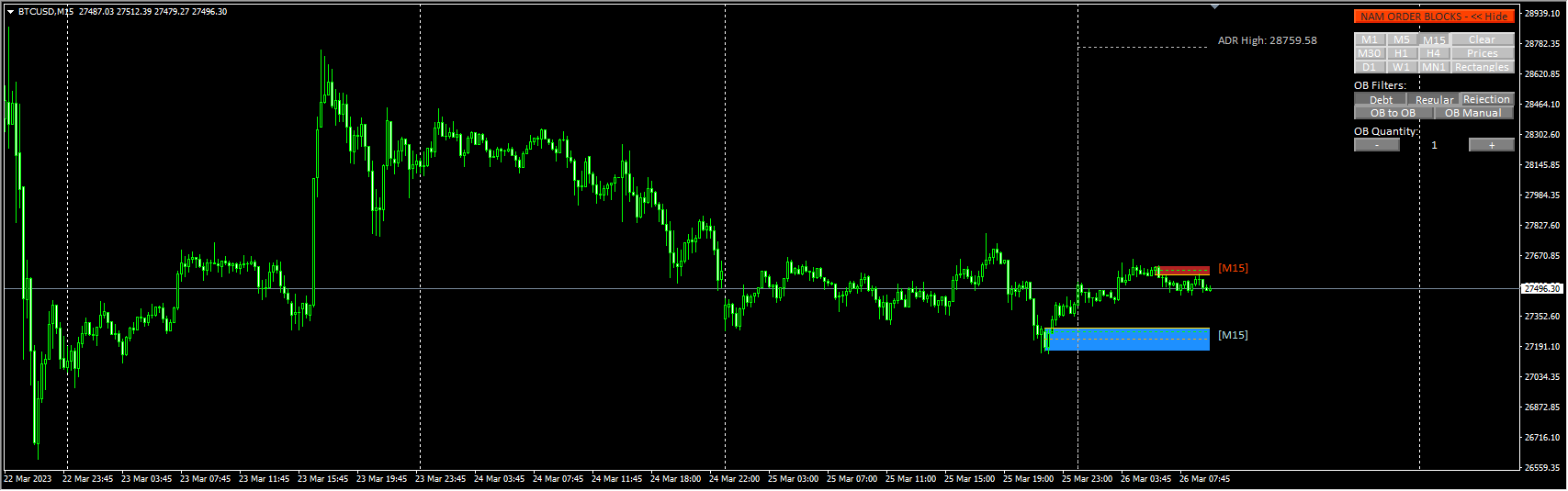Click price axis value 27670.85
Screen dimensions: 1568x491
click(1542, 256)
